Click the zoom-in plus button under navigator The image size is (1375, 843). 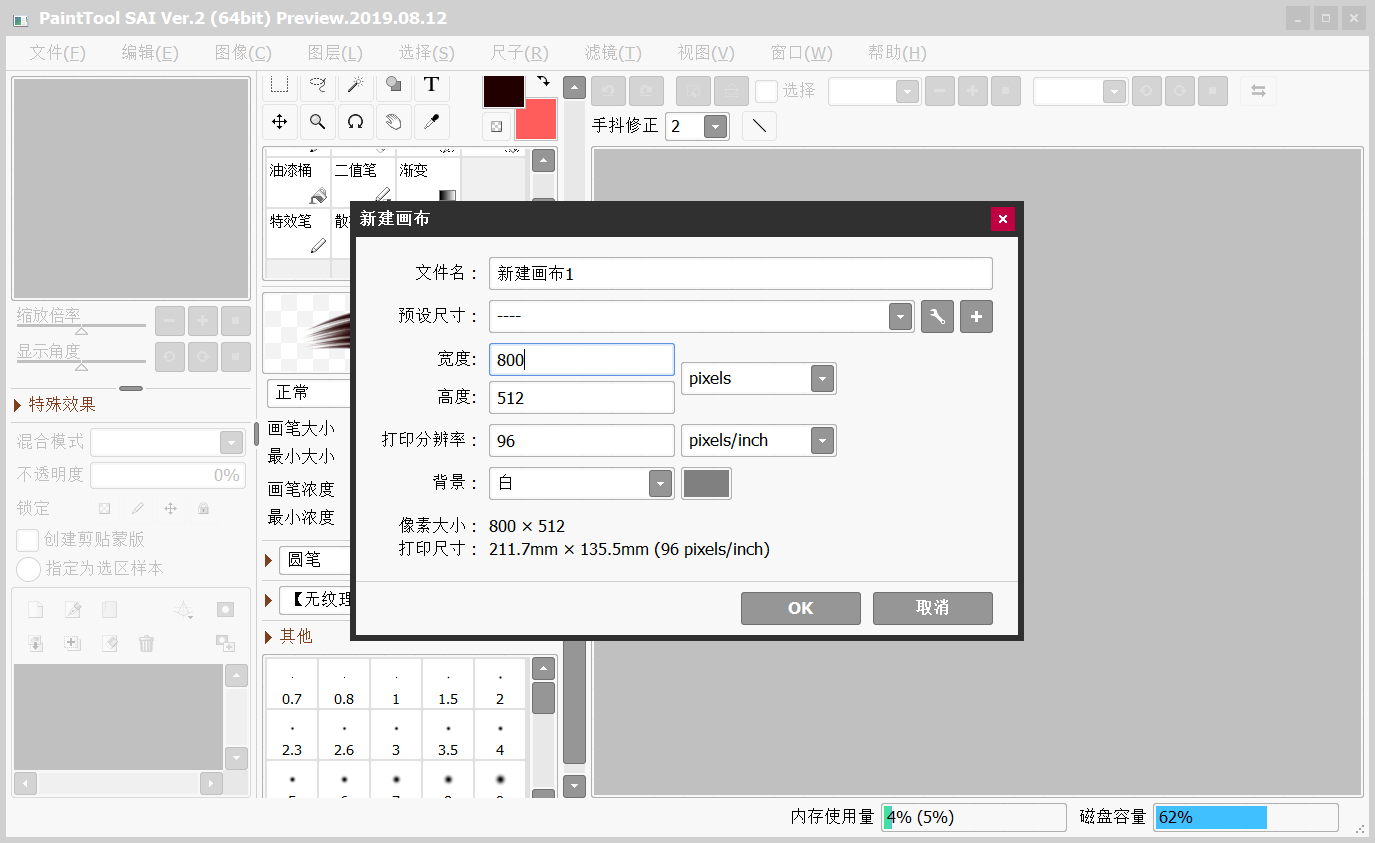tap(203, 321)
